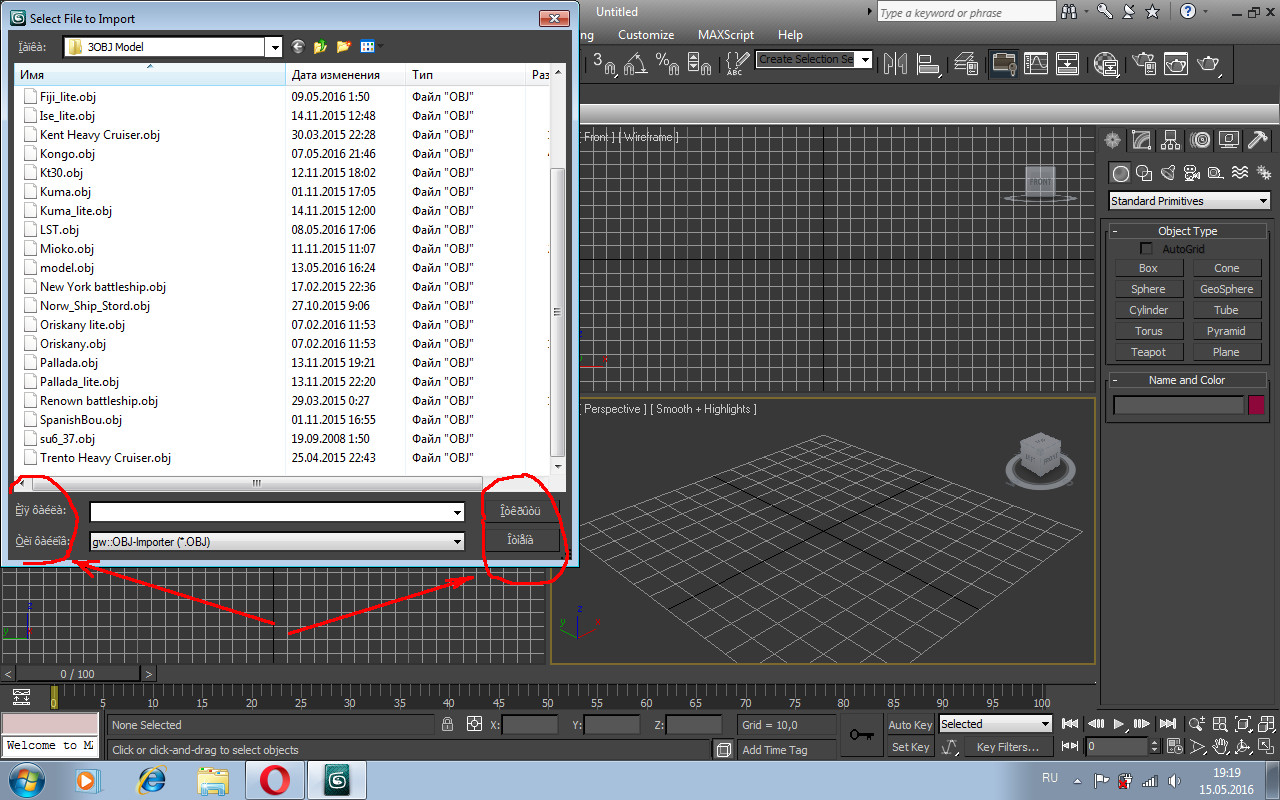Screen dimensions: 1280x800
Task: Switch to the Modify command panel tab
Action: point(1141,140)
